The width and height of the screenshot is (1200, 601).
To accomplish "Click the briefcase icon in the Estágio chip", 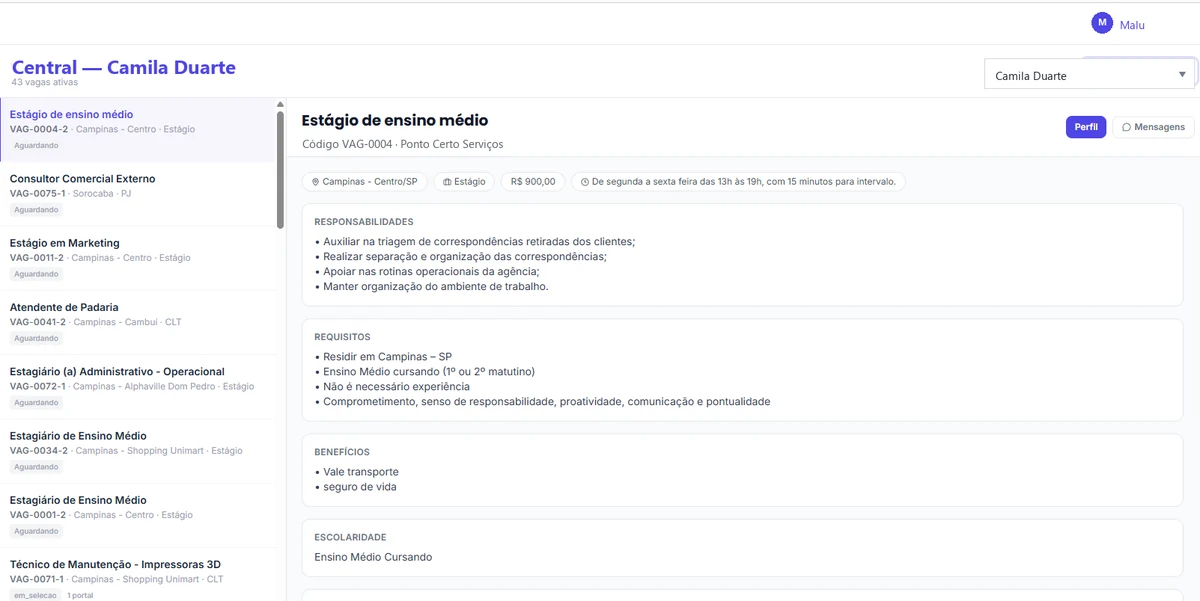I will click(x=447, y=182).
